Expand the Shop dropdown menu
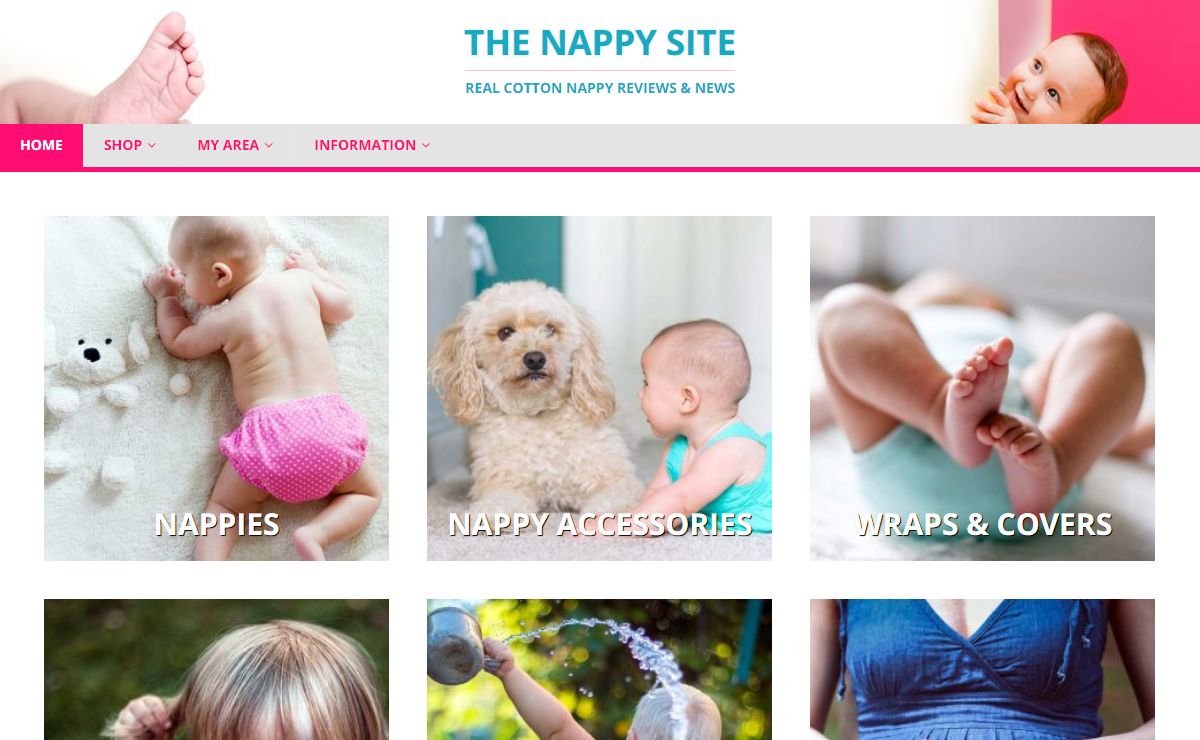Image resolution: width=1200 pixels, height=740 pixels. [130, 145]
